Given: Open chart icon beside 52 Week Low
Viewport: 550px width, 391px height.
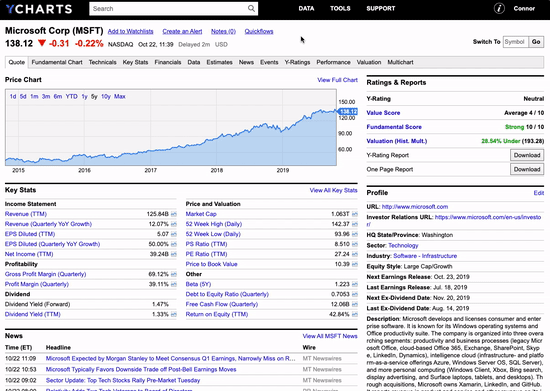Looking at the screenshot, I should (355, 234).
